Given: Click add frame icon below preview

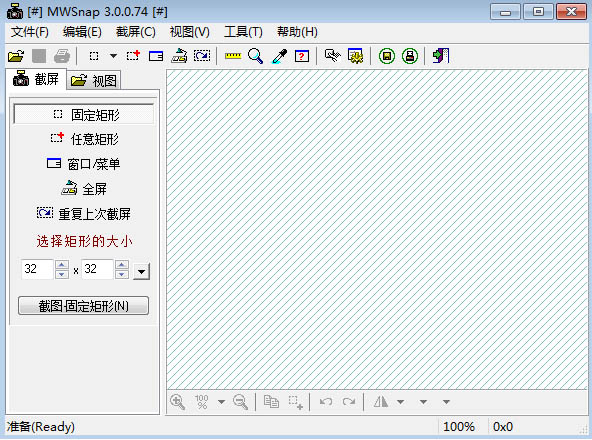Looking at the screenshot, I should (296, 402).
